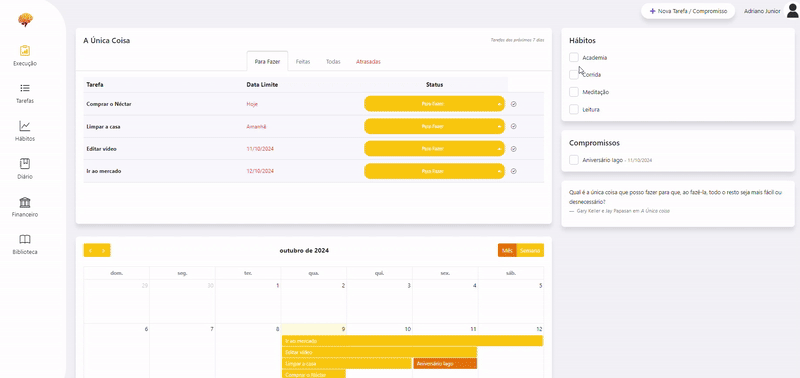
Task: Select the Semana calendar view
Action: (530, 250)
